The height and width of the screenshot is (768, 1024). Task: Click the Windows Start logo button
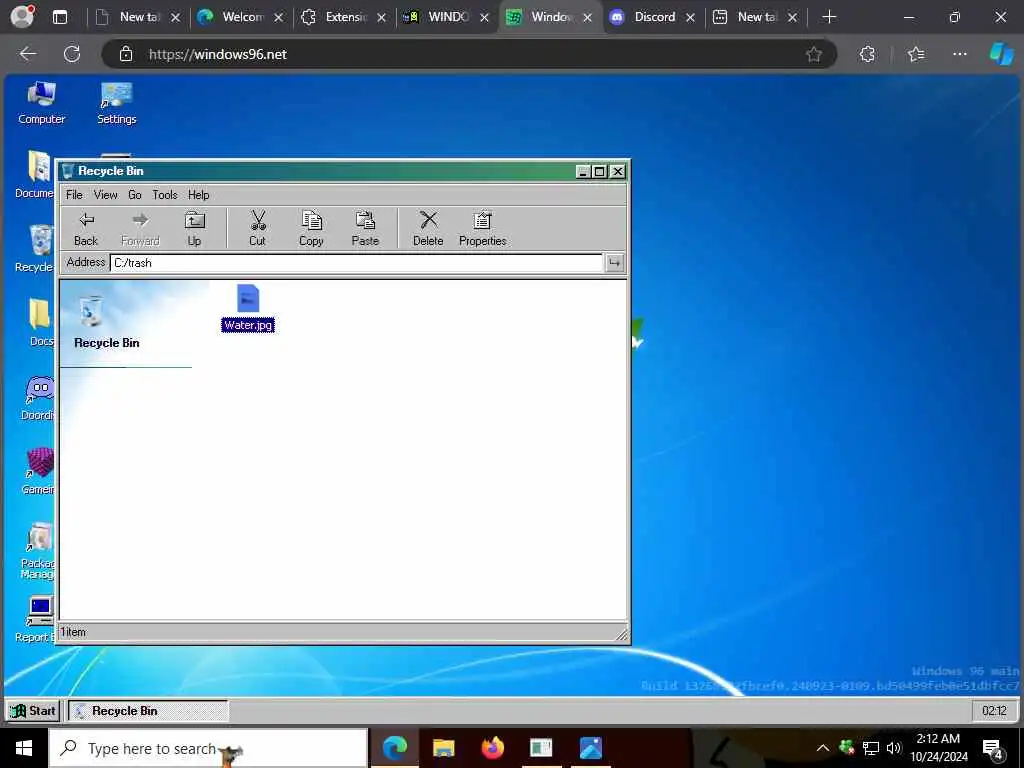pyautogui.click(x=24, y=748)
